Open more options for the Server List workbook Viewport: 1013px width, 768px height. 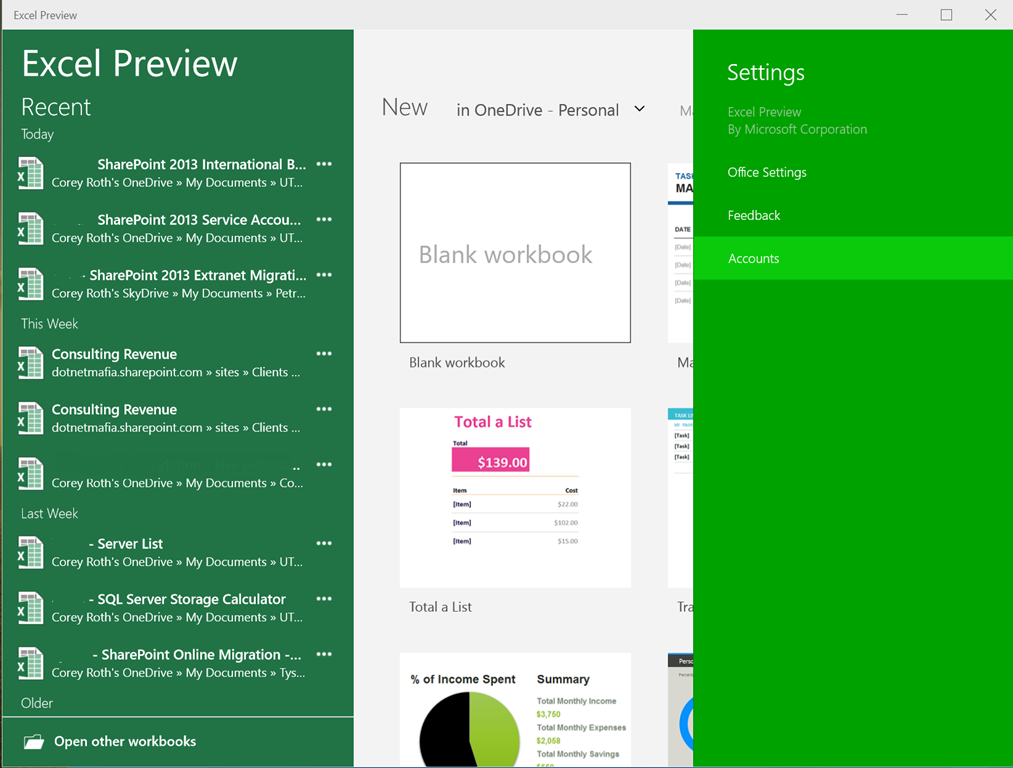(x=324, y=544)
